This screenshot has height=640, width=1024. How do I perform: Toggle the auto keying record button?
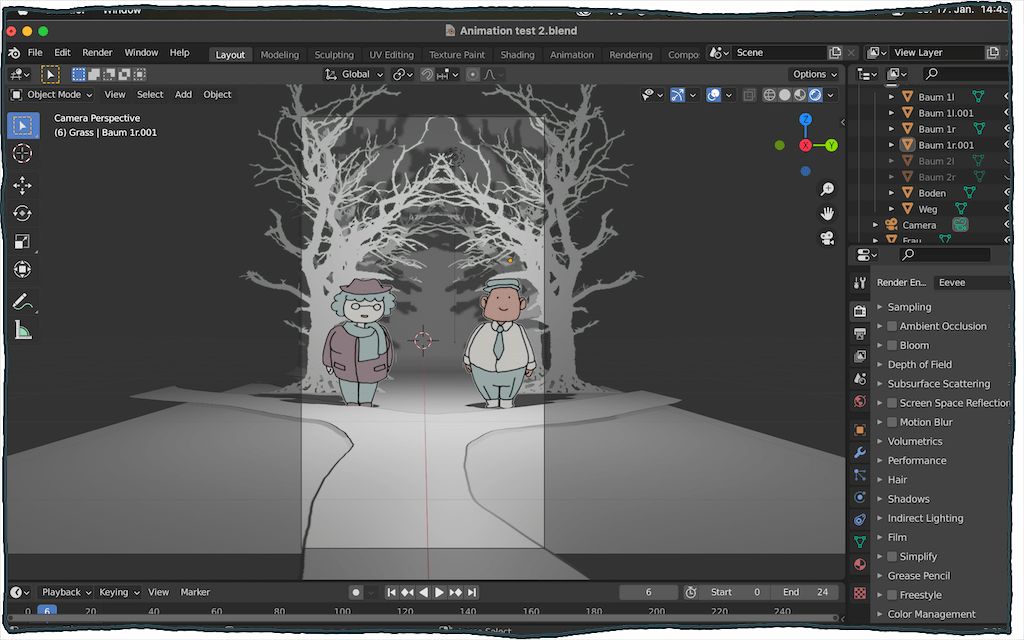coord(356,592)
